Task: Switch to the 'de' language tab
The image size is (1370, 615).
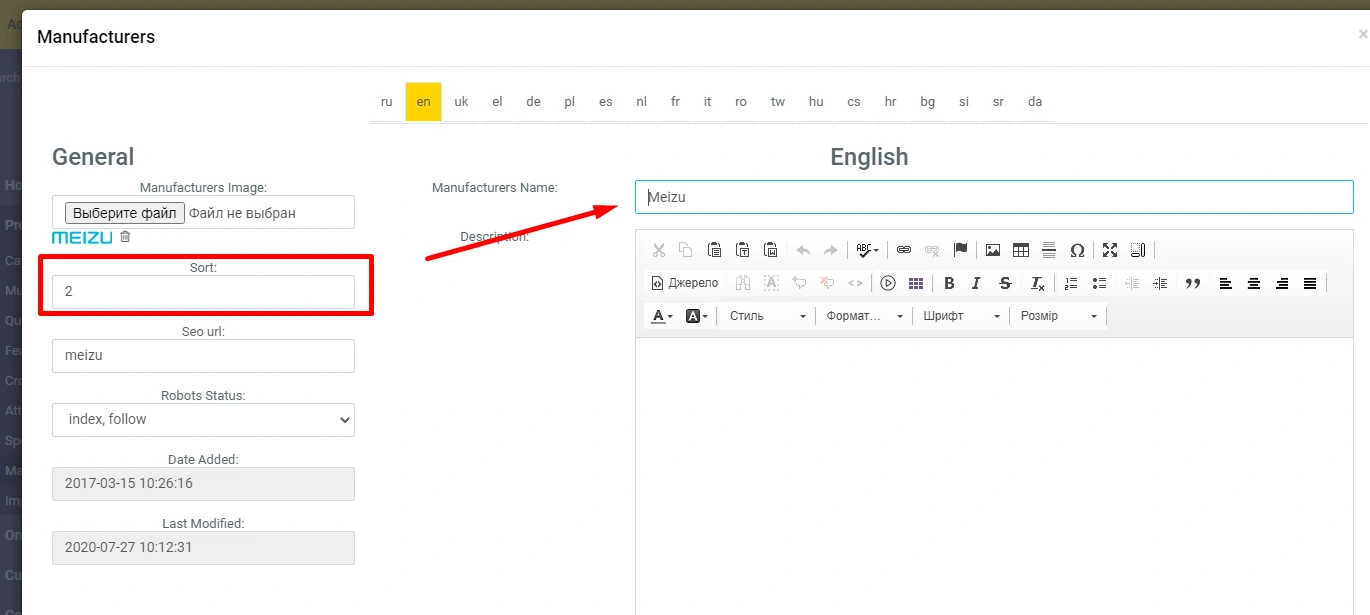Action: click(534, 102)
